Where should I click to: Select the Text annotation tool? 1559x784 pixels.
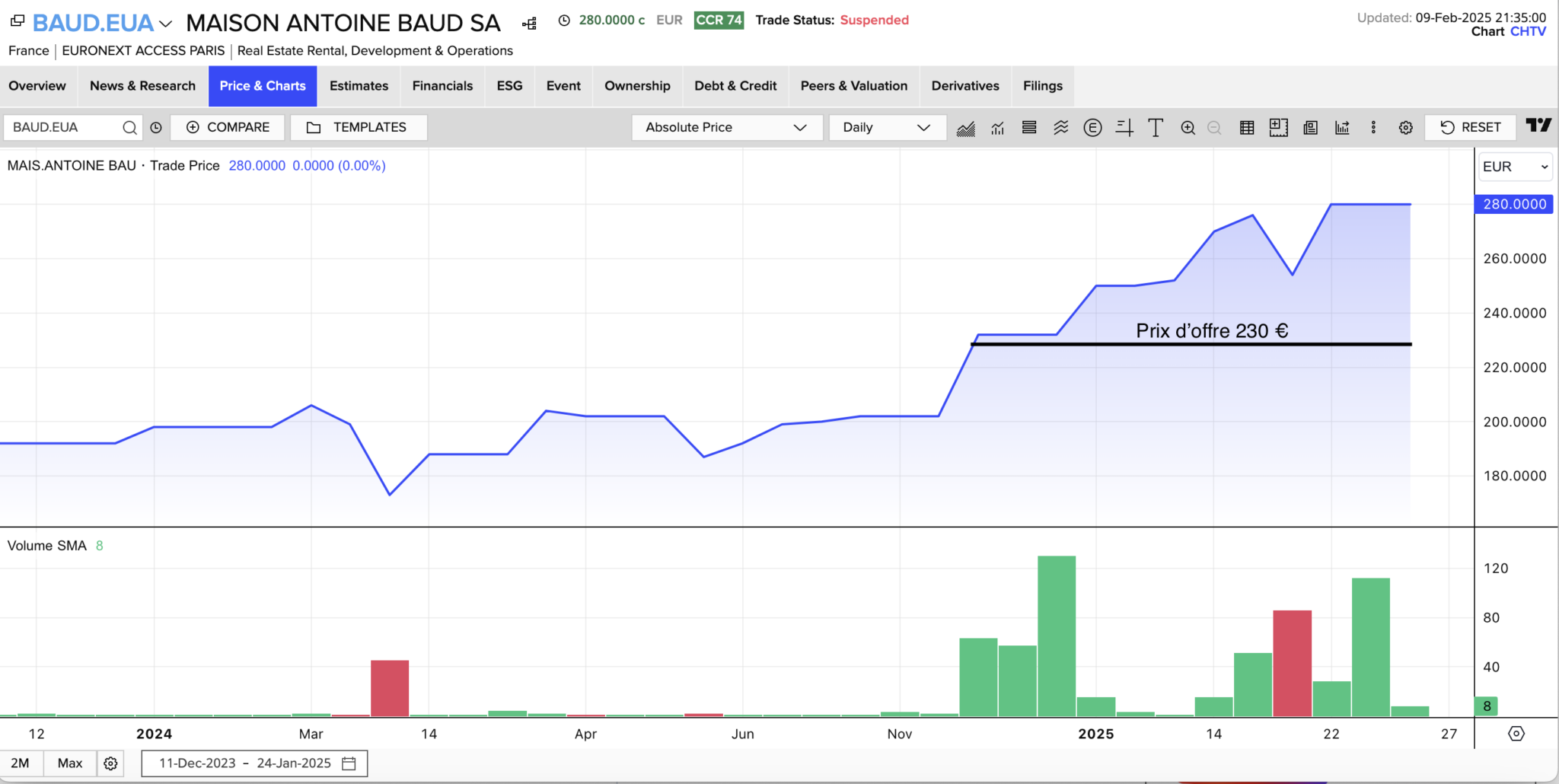1155,128
